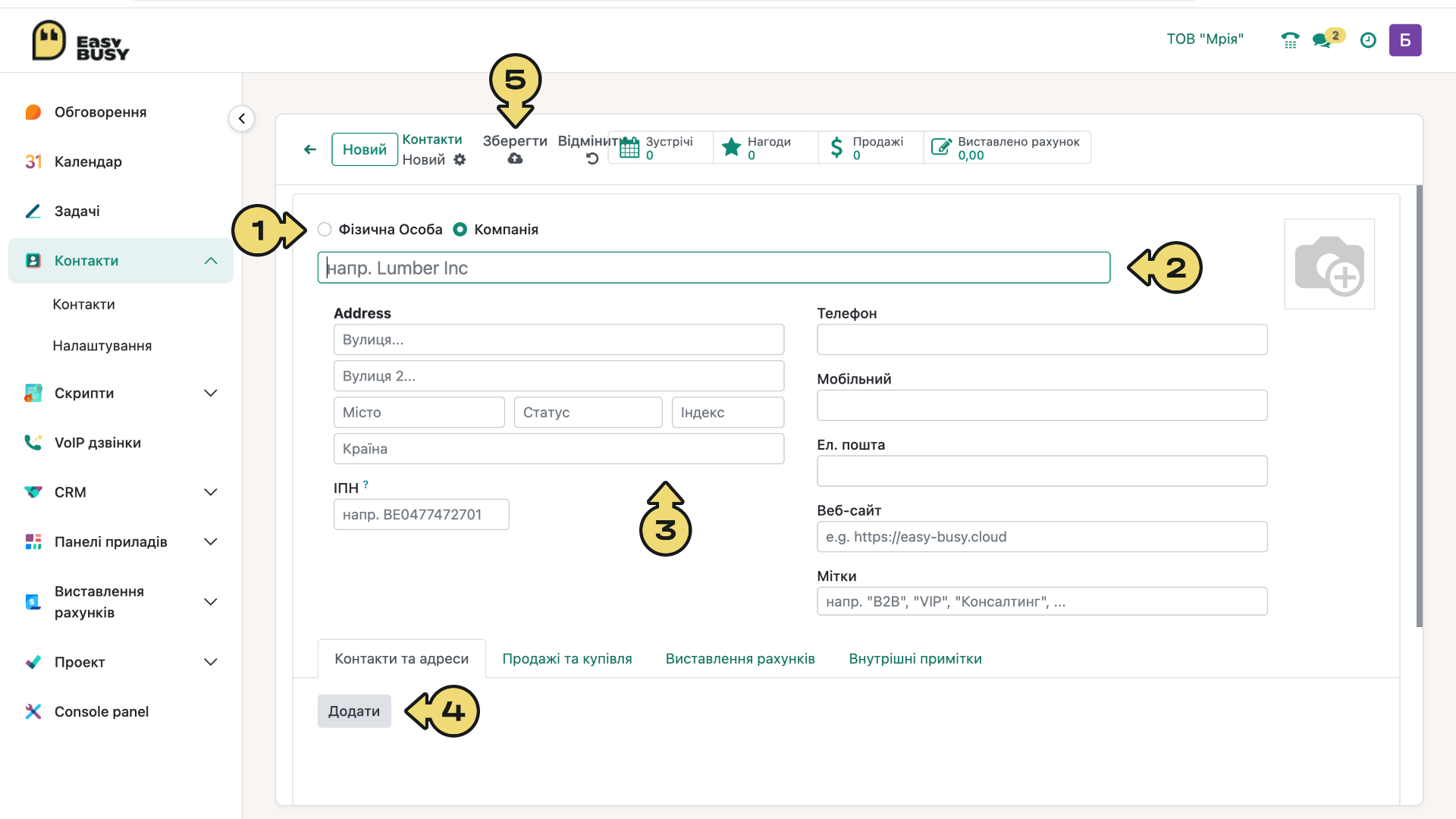Focus the Вулиця... address field
1456x819 pixels.
tap(559, 340)
